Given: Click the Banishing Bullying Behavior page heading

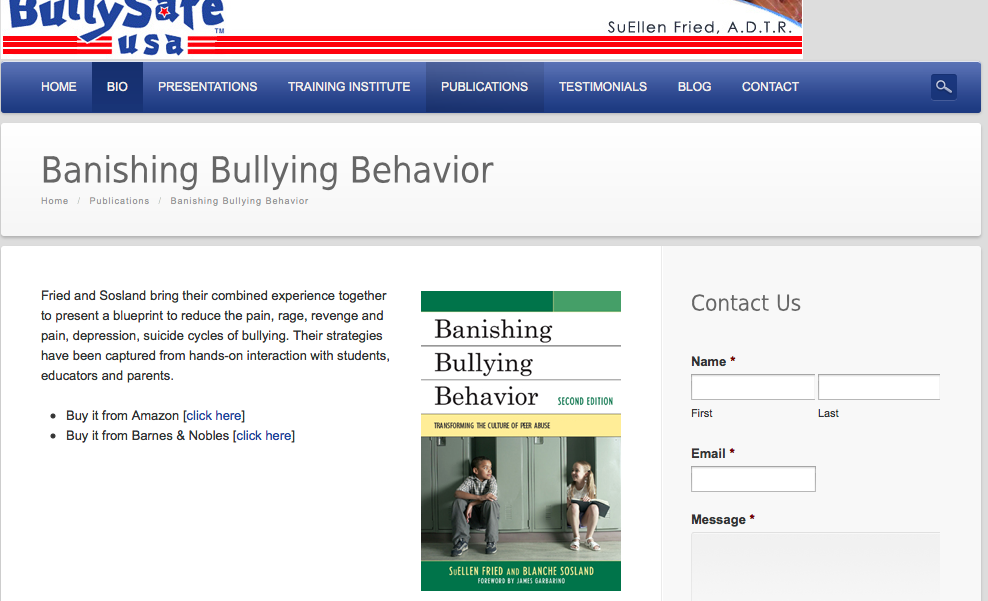Looking at the screenshot, I should pos(267,170).
